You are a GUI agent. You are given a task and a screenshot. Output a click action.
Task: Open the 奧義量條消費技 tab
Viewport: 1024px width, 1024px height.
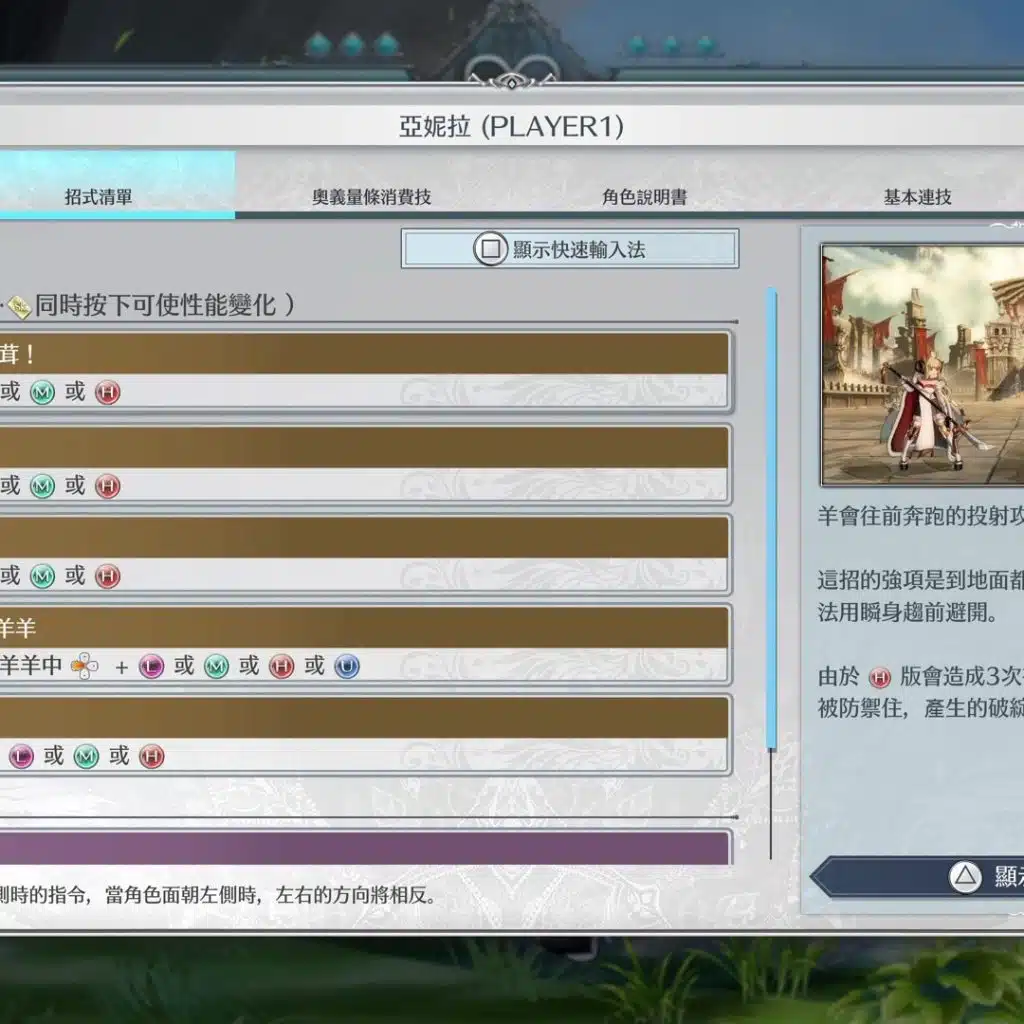[x=371, y=197]
